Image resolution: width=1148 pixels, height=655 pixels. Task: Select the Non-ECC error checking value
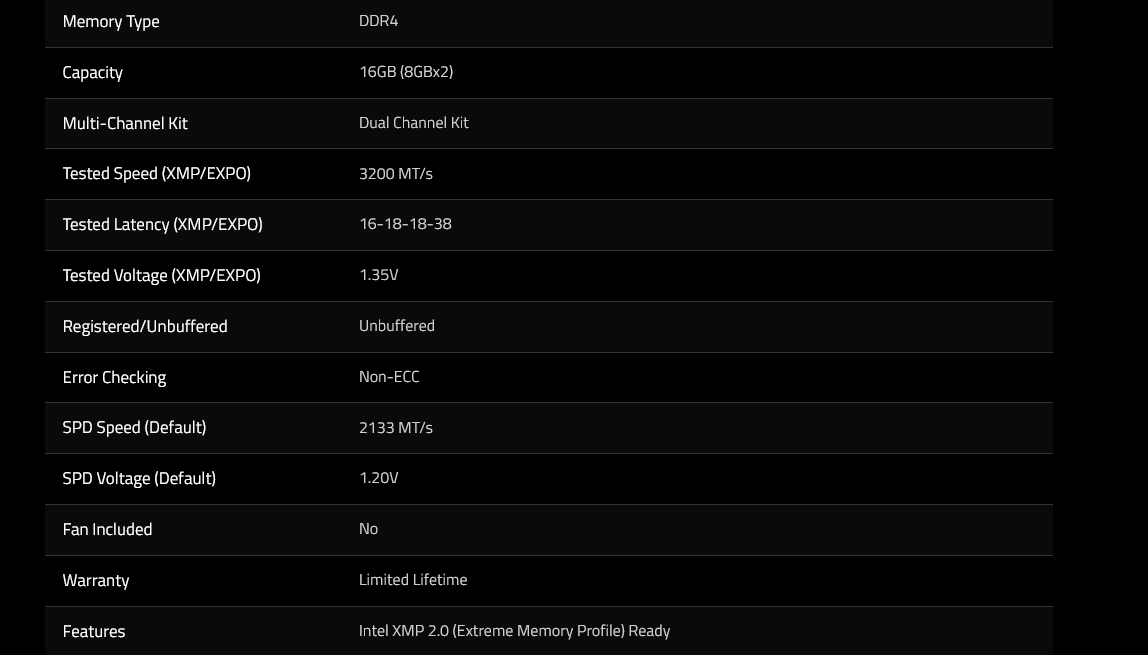click(389, 377)
